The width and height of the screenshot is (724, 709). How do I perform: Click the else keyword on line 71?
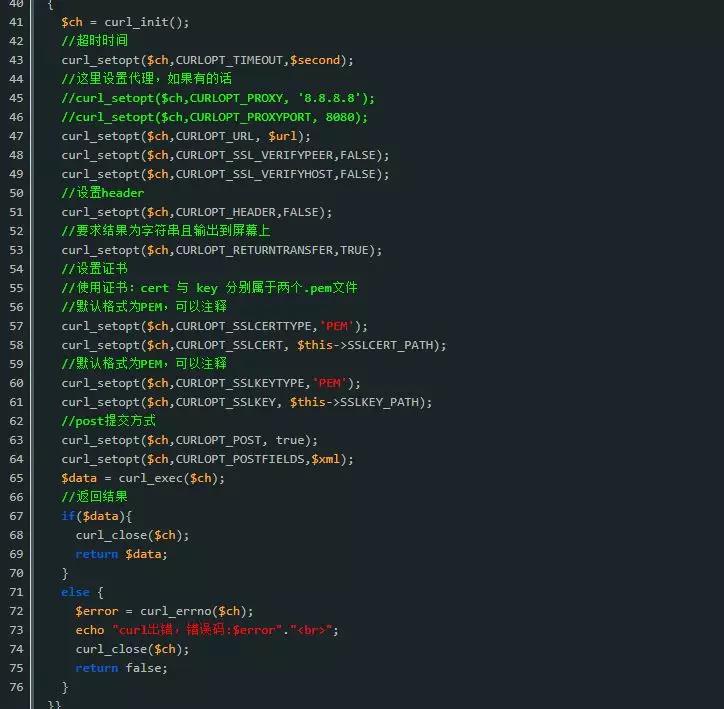pos(75,592)
